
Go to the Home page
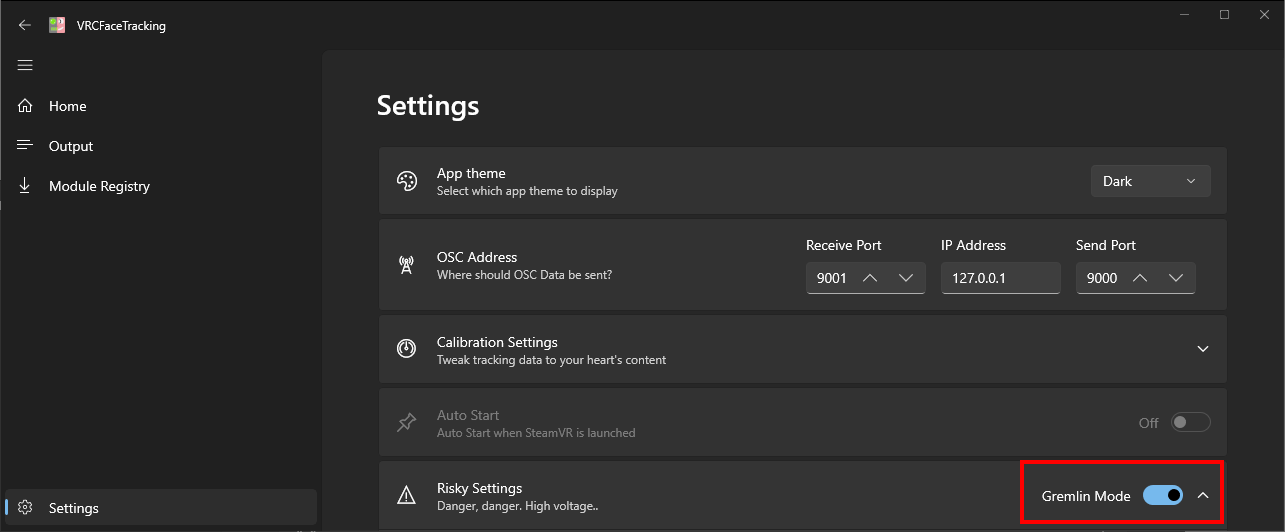67,106
